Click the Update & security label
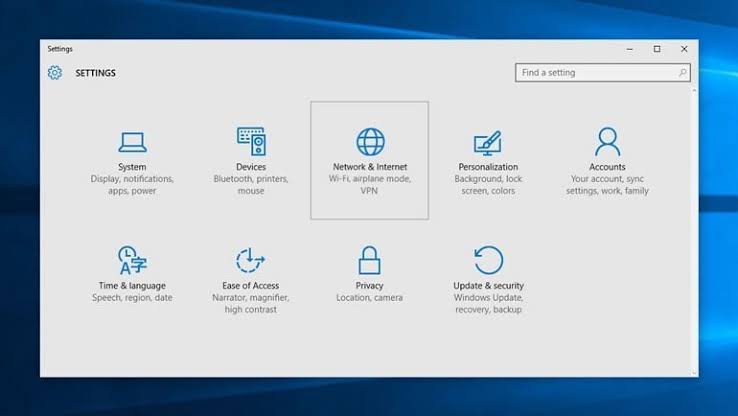This screenshot has width=738, height=416. point(489,286)
